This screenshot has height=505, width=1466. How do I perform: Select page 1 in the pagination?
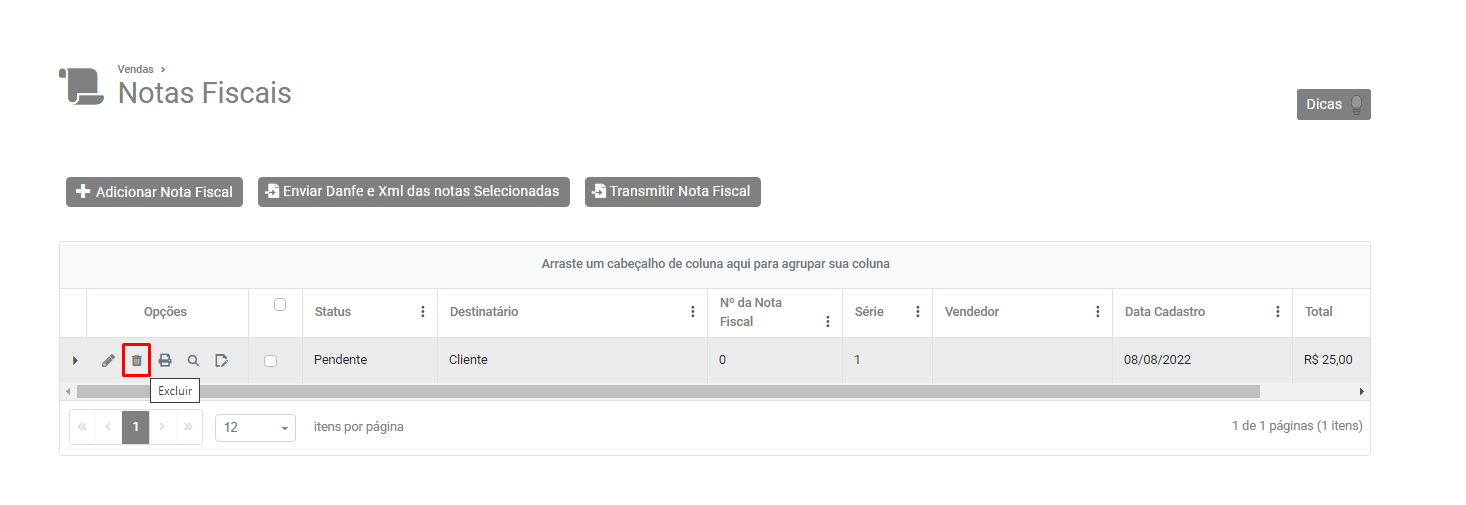tap(136, 427)
